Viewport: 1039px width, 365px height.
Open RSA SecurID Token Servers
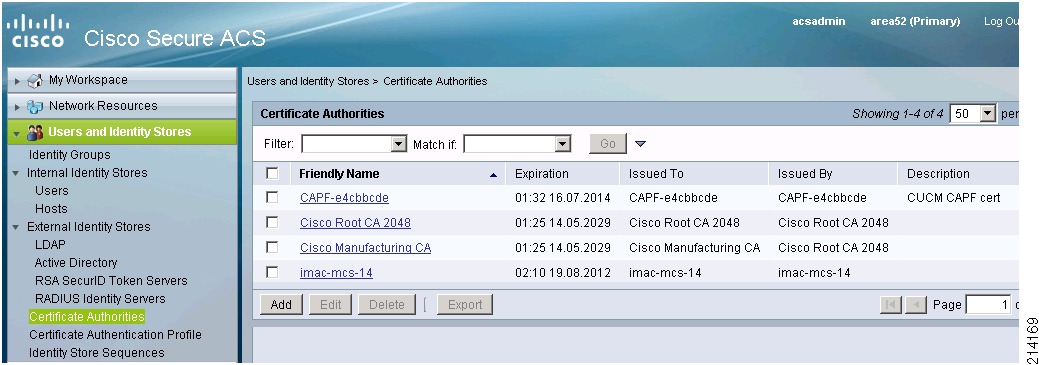click(x=111, y=281)
